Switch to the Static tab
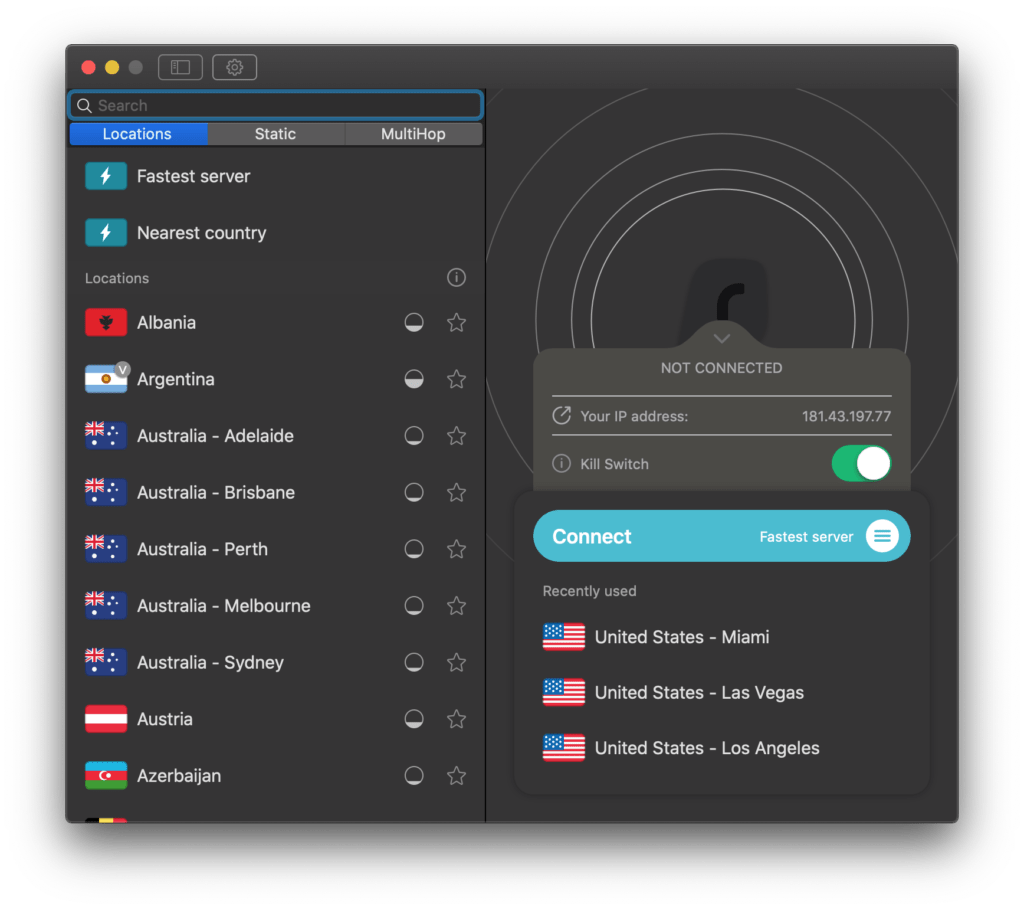This screenshot has height=910, width=1024. pyautogui.click(x=275, y=134)
